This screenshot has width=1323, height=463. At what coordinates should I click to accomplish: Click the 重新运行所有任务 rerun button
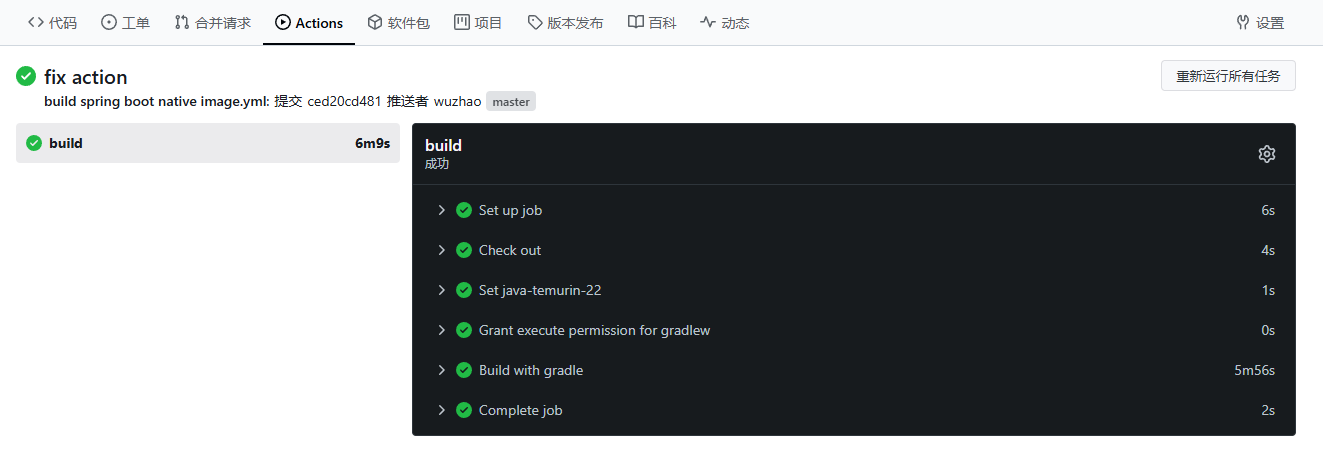pos(1228,76)
